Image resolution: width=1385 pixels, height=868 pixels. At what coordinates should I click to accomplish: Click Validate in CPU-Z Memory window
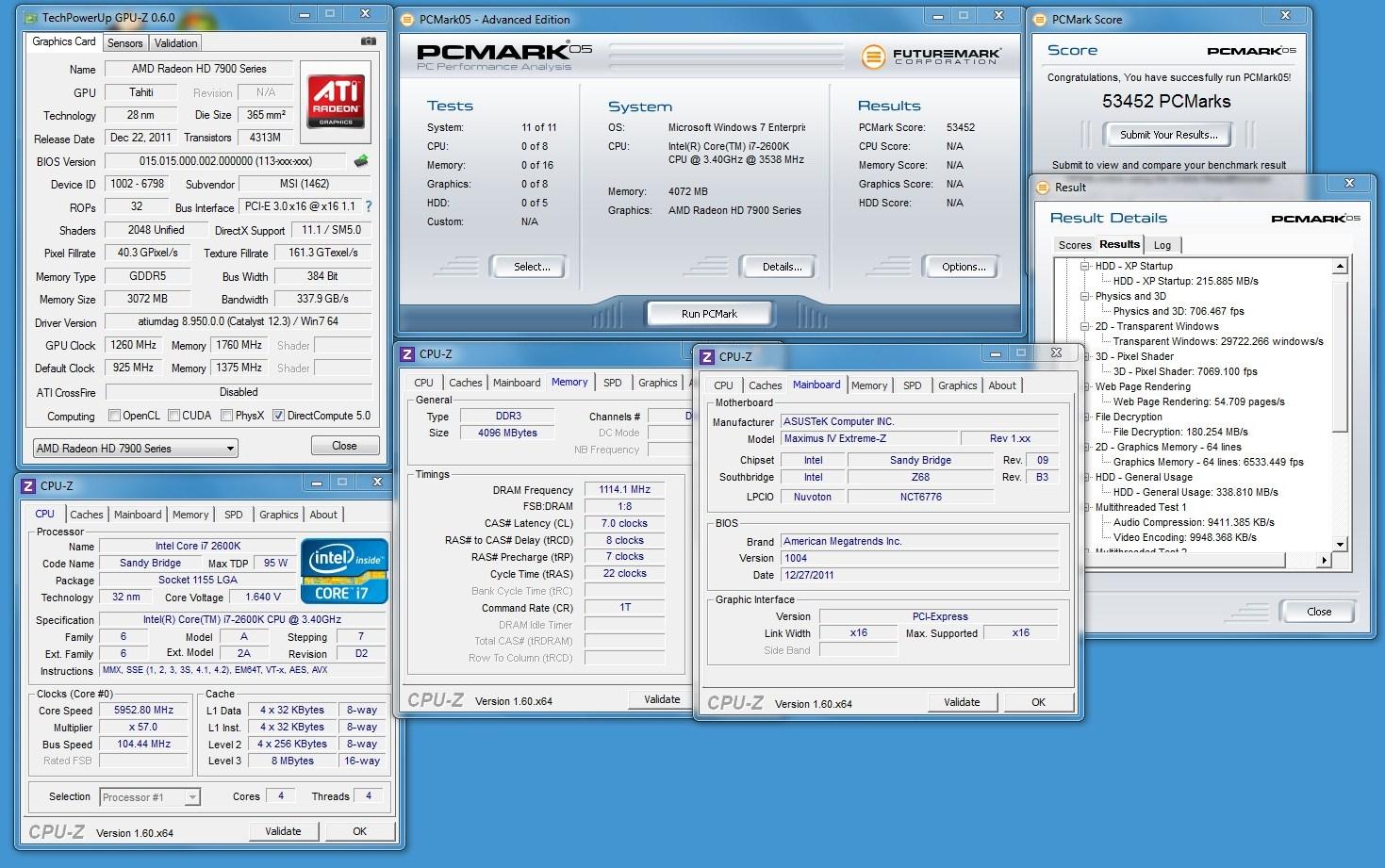tap(662, 699)
